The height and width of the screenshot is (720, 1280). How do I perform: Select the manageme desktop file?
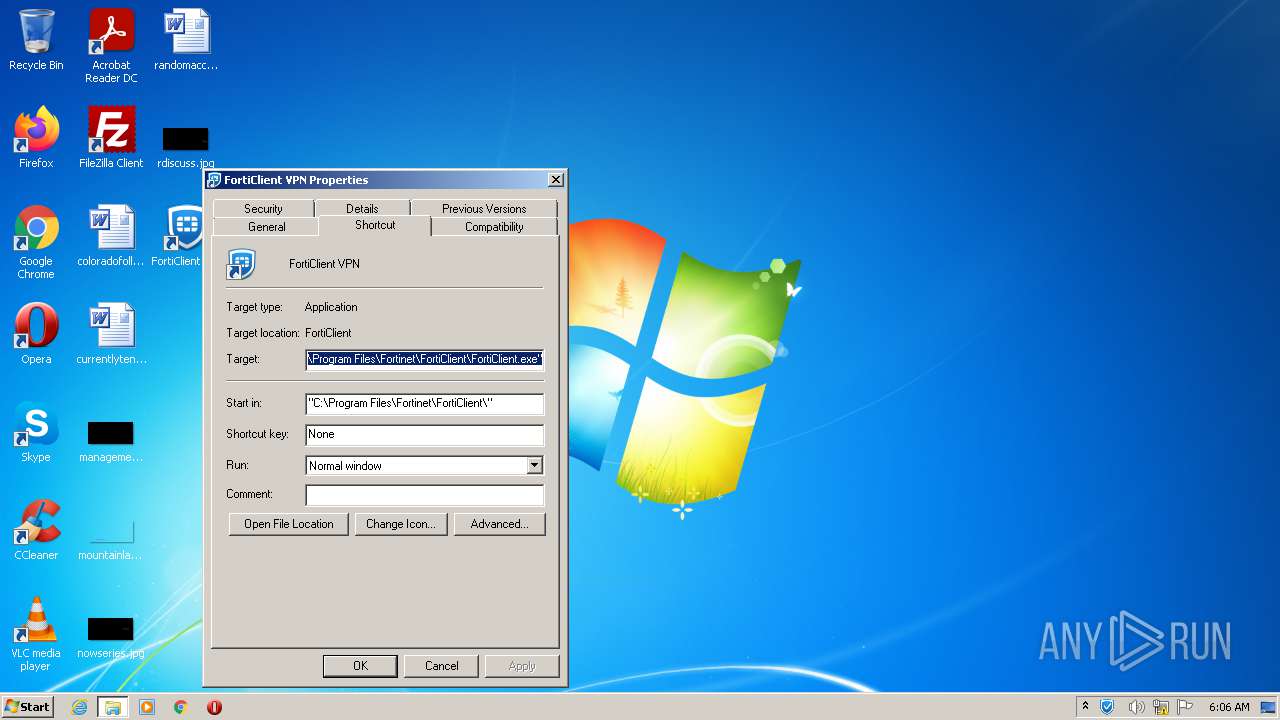click(111, 440)
